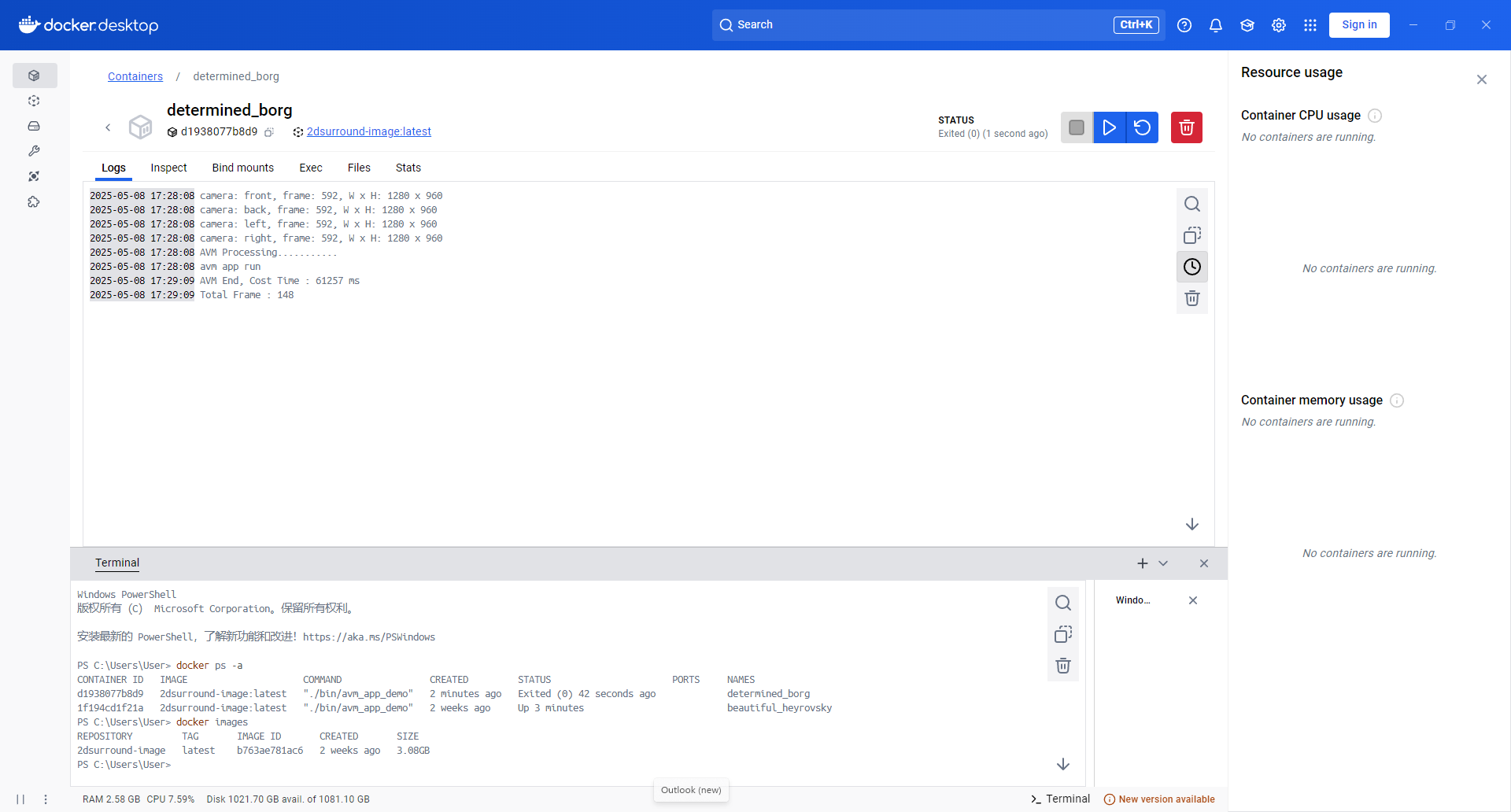Open the 2dsurround-image:latest link
Viewport: 1511px width, 812px height.
(369, 131)
